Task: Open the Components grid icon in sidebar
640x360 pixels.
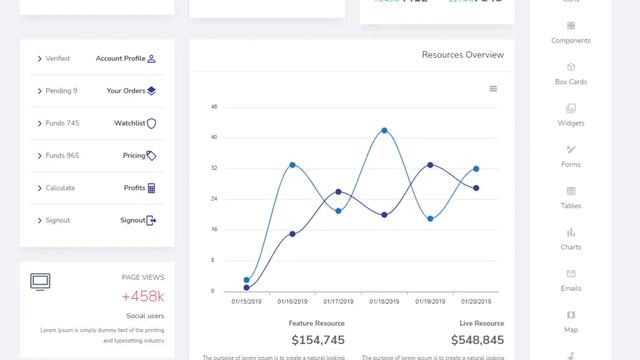Action: coord(571,26)
